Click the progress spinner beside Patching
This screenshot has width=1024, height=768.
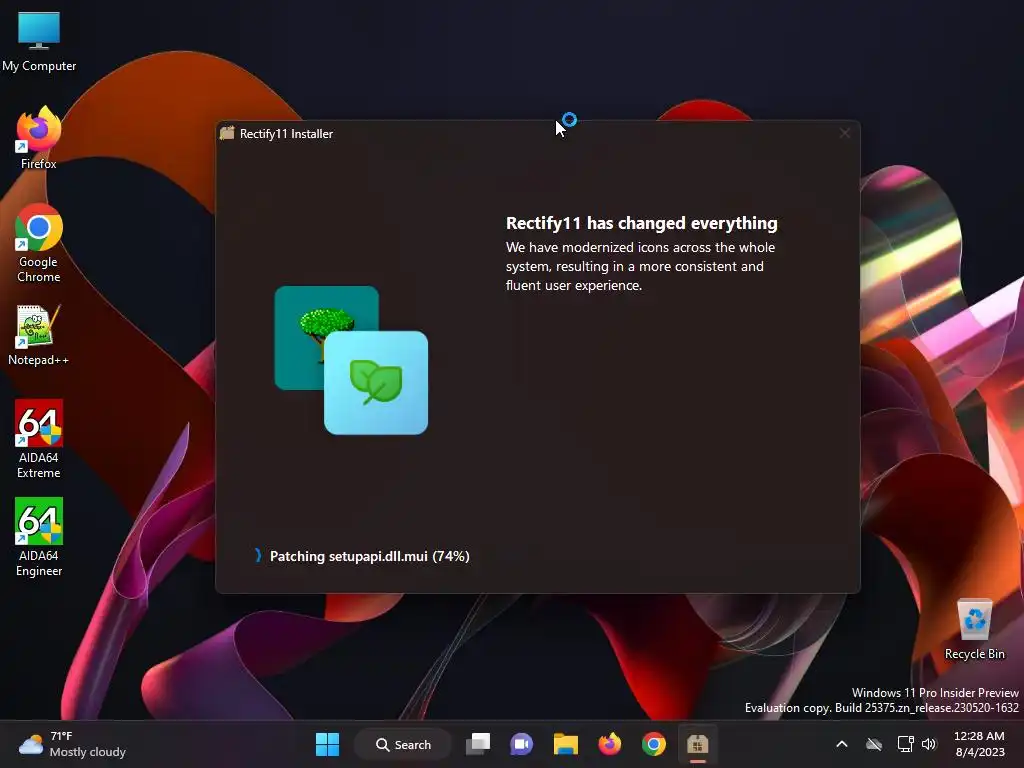(258, 556)
